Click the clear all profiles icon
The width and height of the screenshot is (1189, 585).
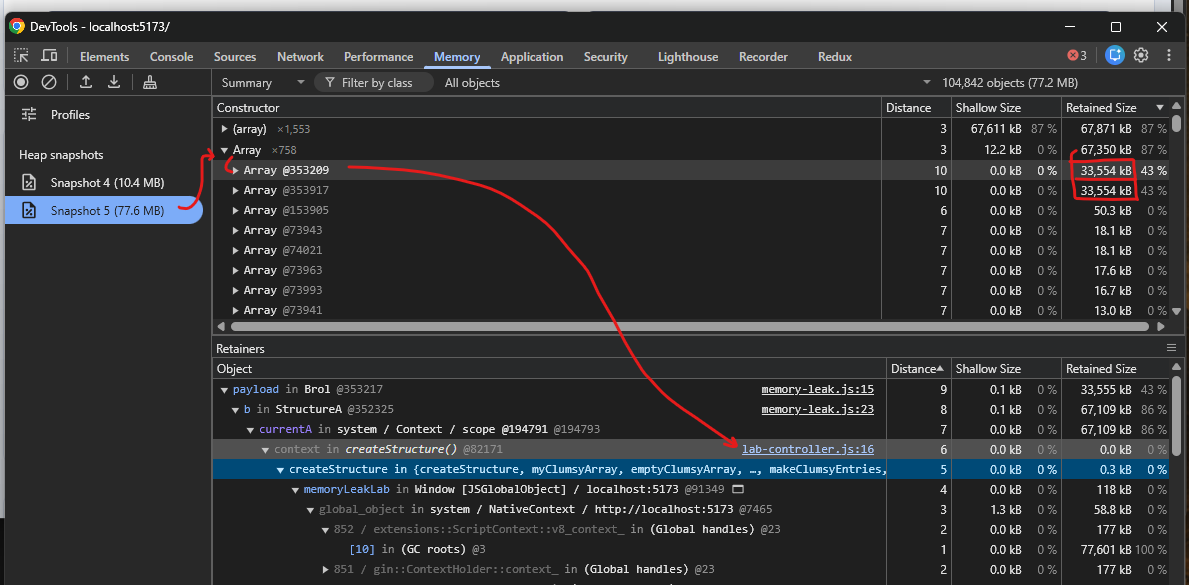[49, 82]
